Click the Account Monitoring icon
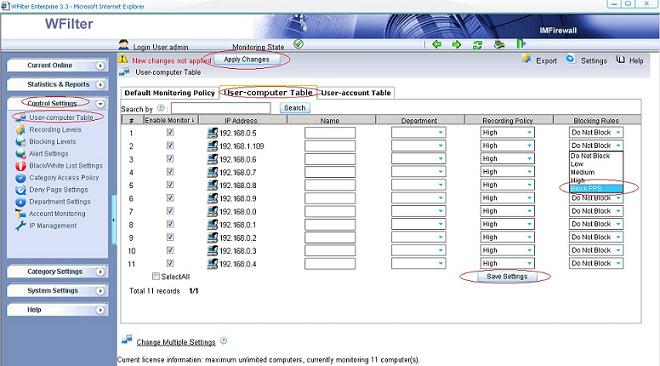 (21, 214)
